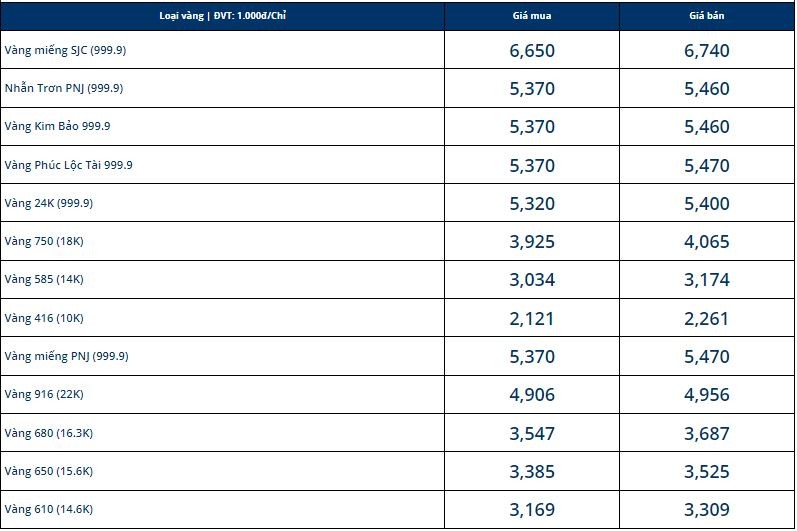Click the Vàng Kim Bảo 999.9 label
This screenshot has height=531, width=797.
click(x=58, y=126)
